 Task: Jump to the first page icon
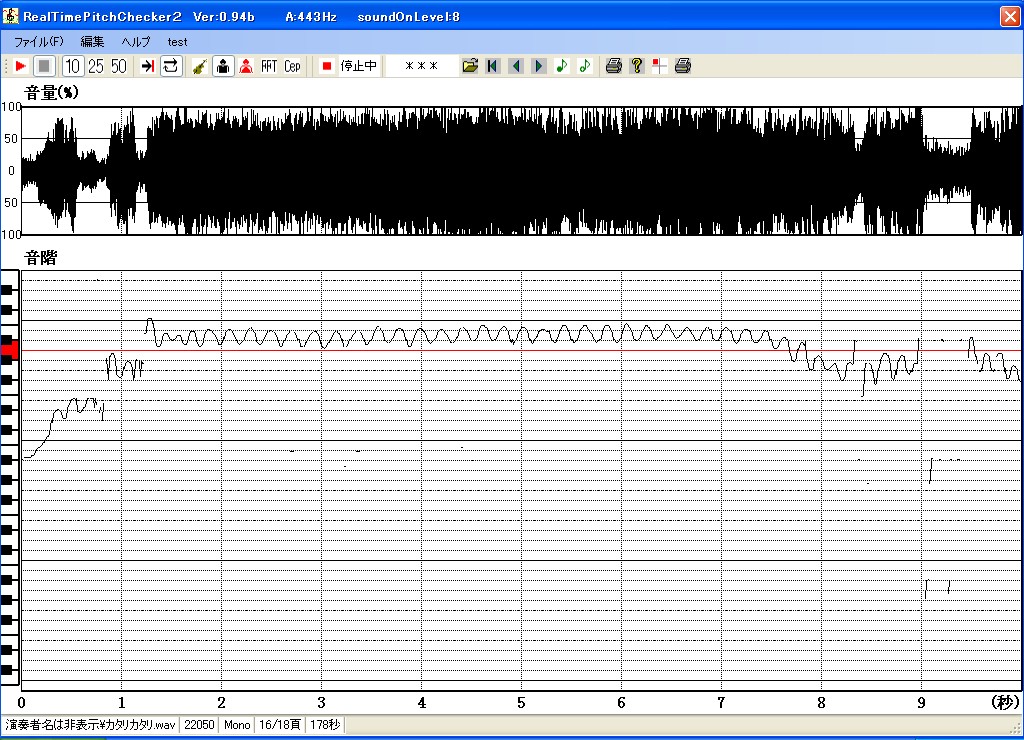pyautogui.click(x=493, y=66)
